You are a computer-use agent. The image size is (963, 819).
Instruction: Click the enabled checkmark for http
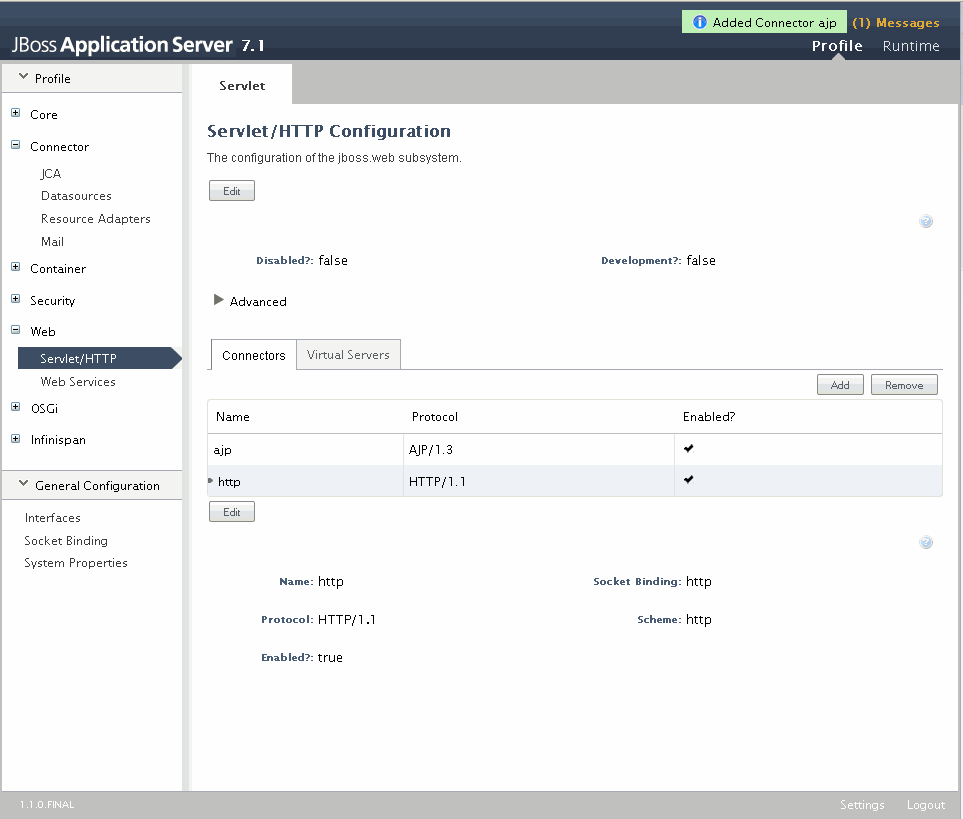click(688, 479)
